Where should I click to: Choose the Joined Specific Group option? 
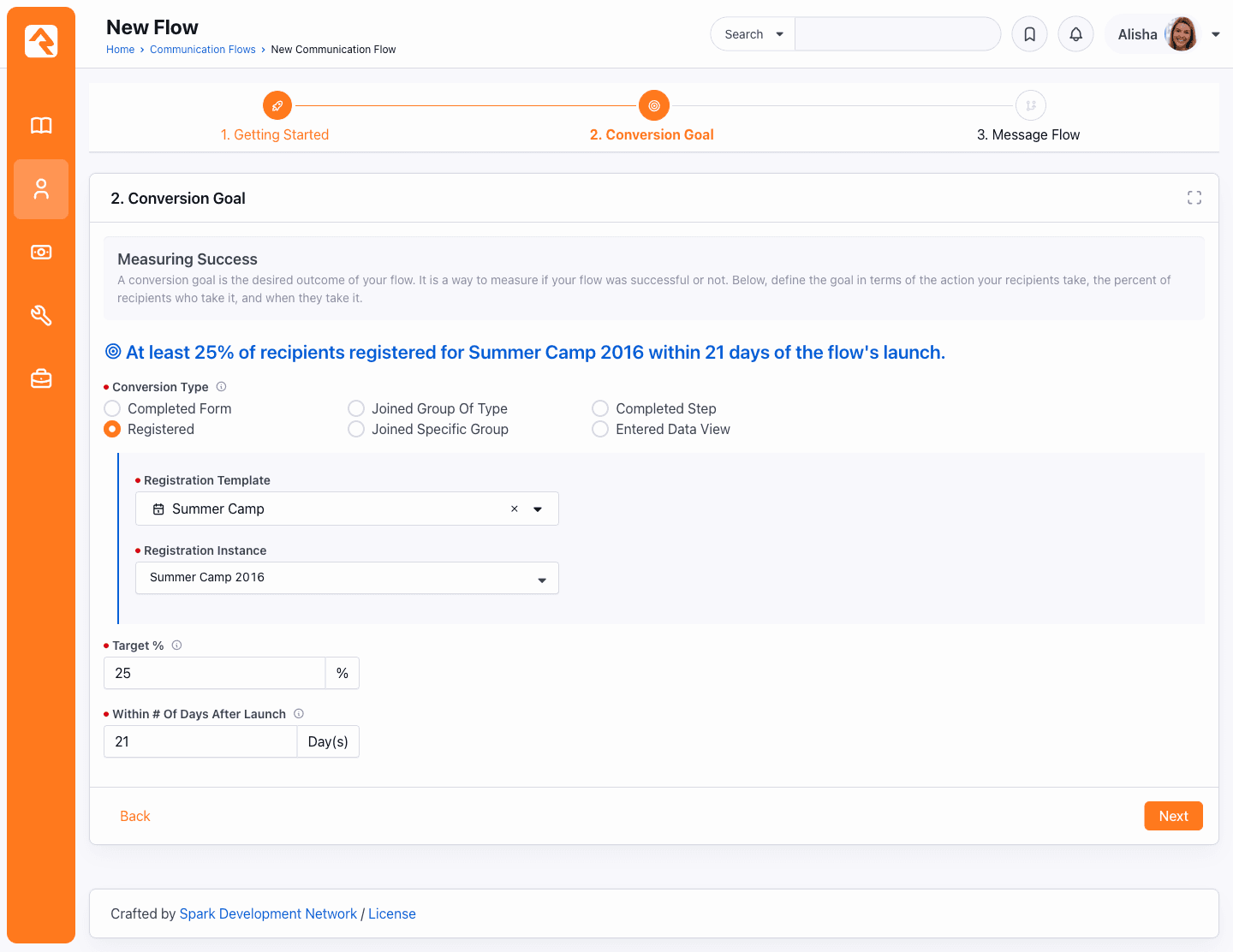355,429
